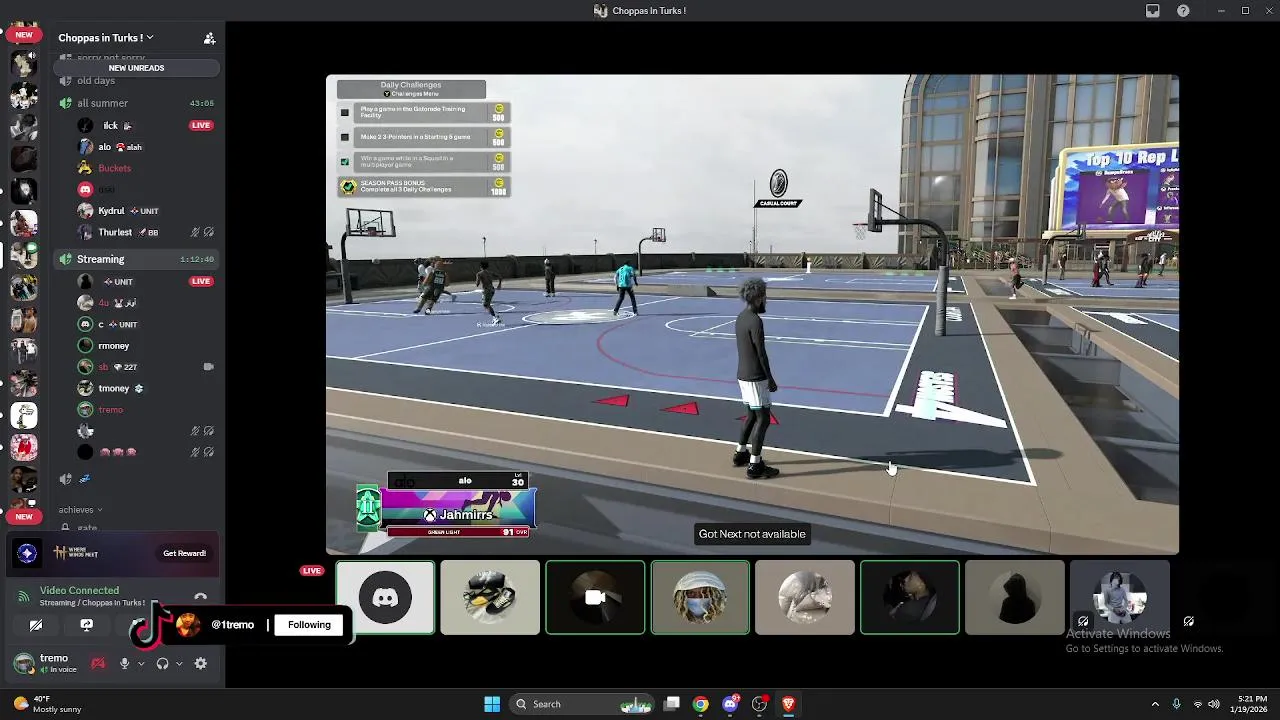Image resolution: width=1280 pixels, height=720 pixels.
Task: Open the Discord inbox icon in title bar
Action: [x=1153, y=11]
